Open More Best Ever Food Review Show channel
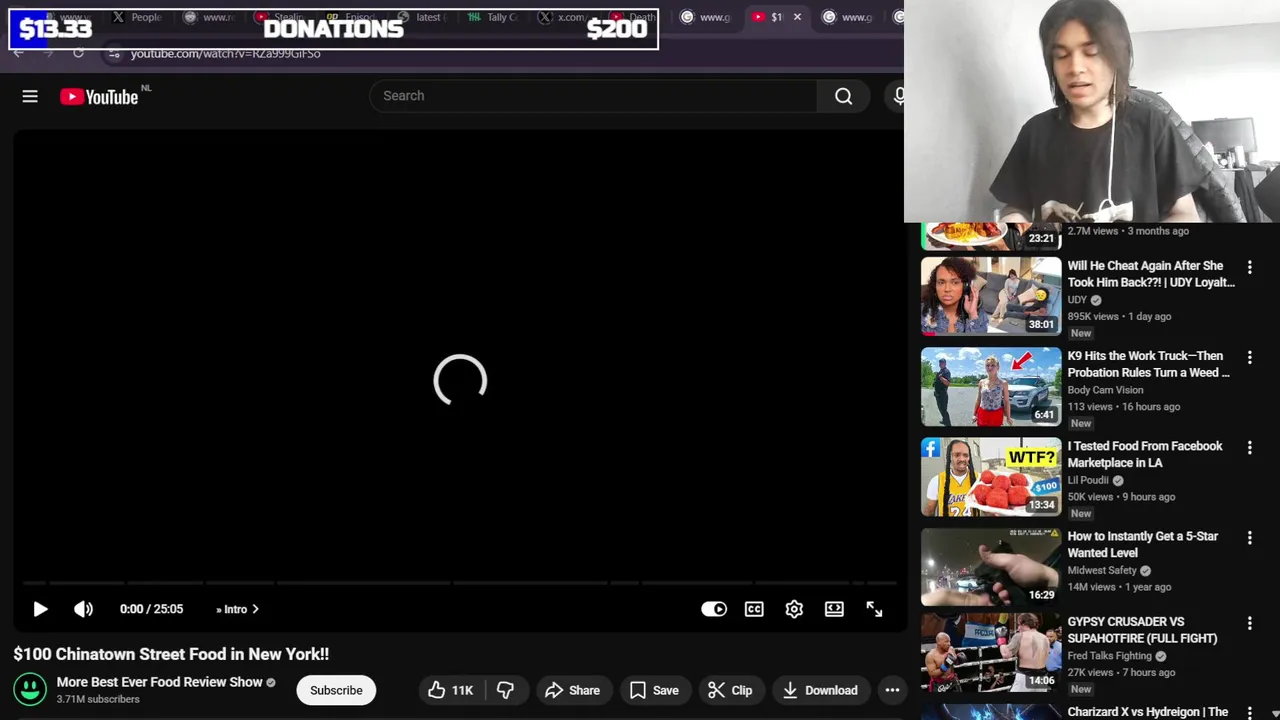The height and width of the screenshot is (720, 1280). tap(159, 682)
